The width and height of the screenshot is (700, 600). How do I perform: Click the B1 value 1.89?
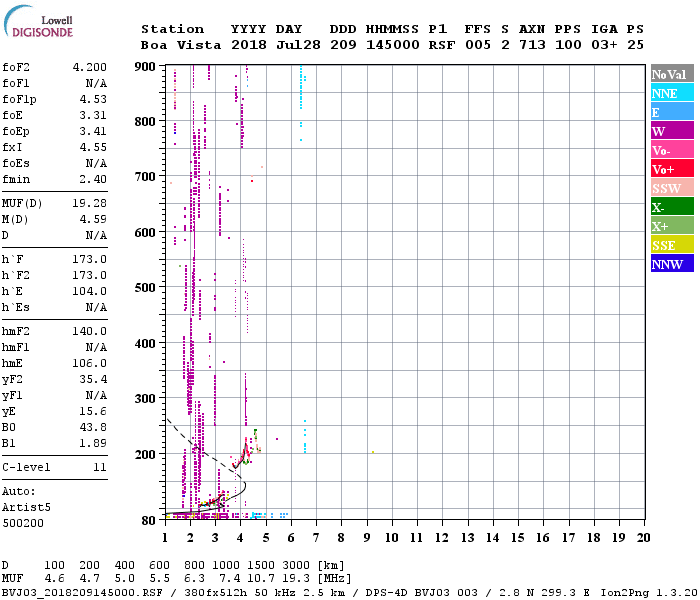tap(93, 443)
